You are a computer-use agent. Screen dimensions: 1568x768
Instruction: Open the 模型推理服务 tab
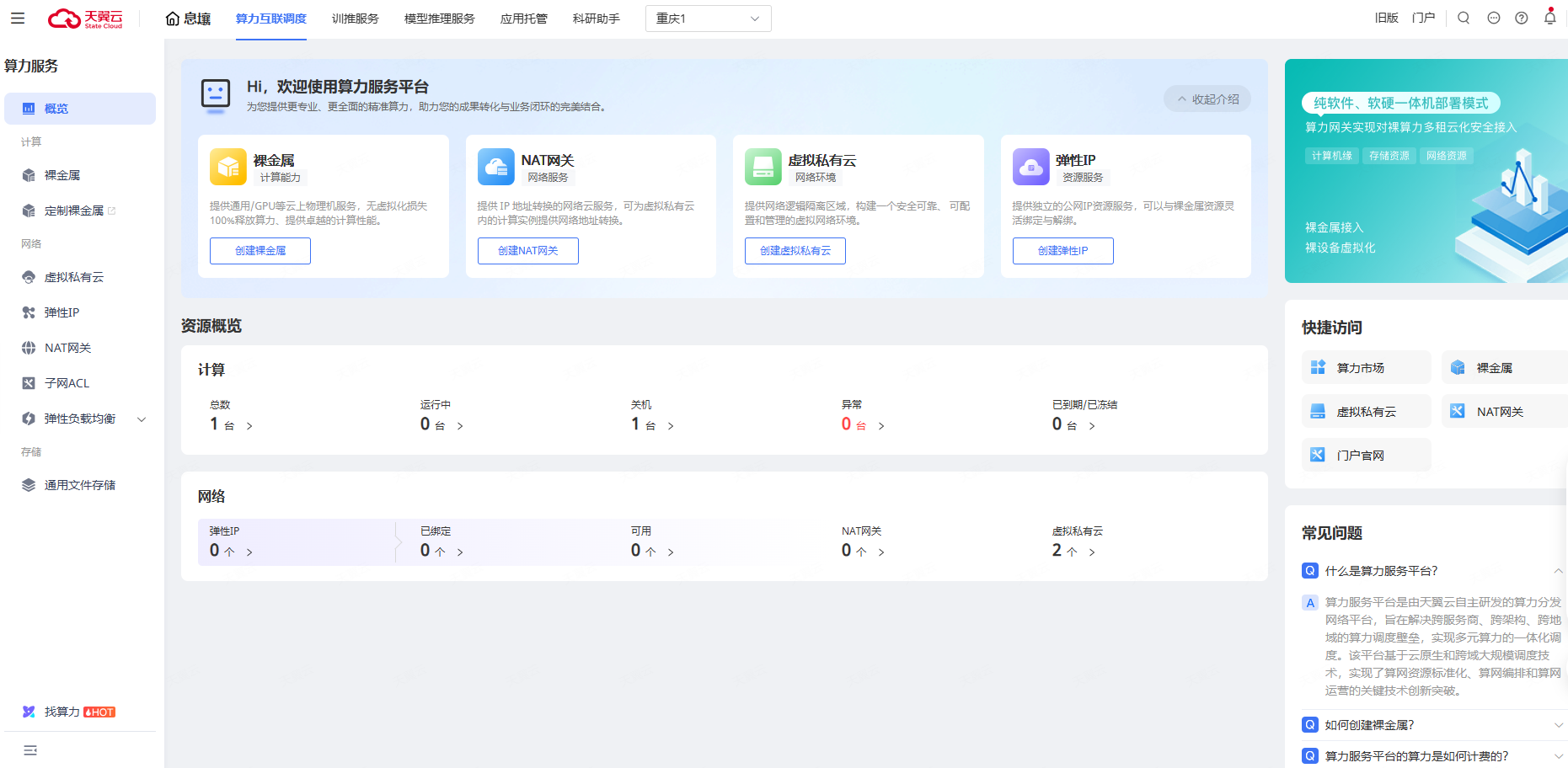coord(439,19)
